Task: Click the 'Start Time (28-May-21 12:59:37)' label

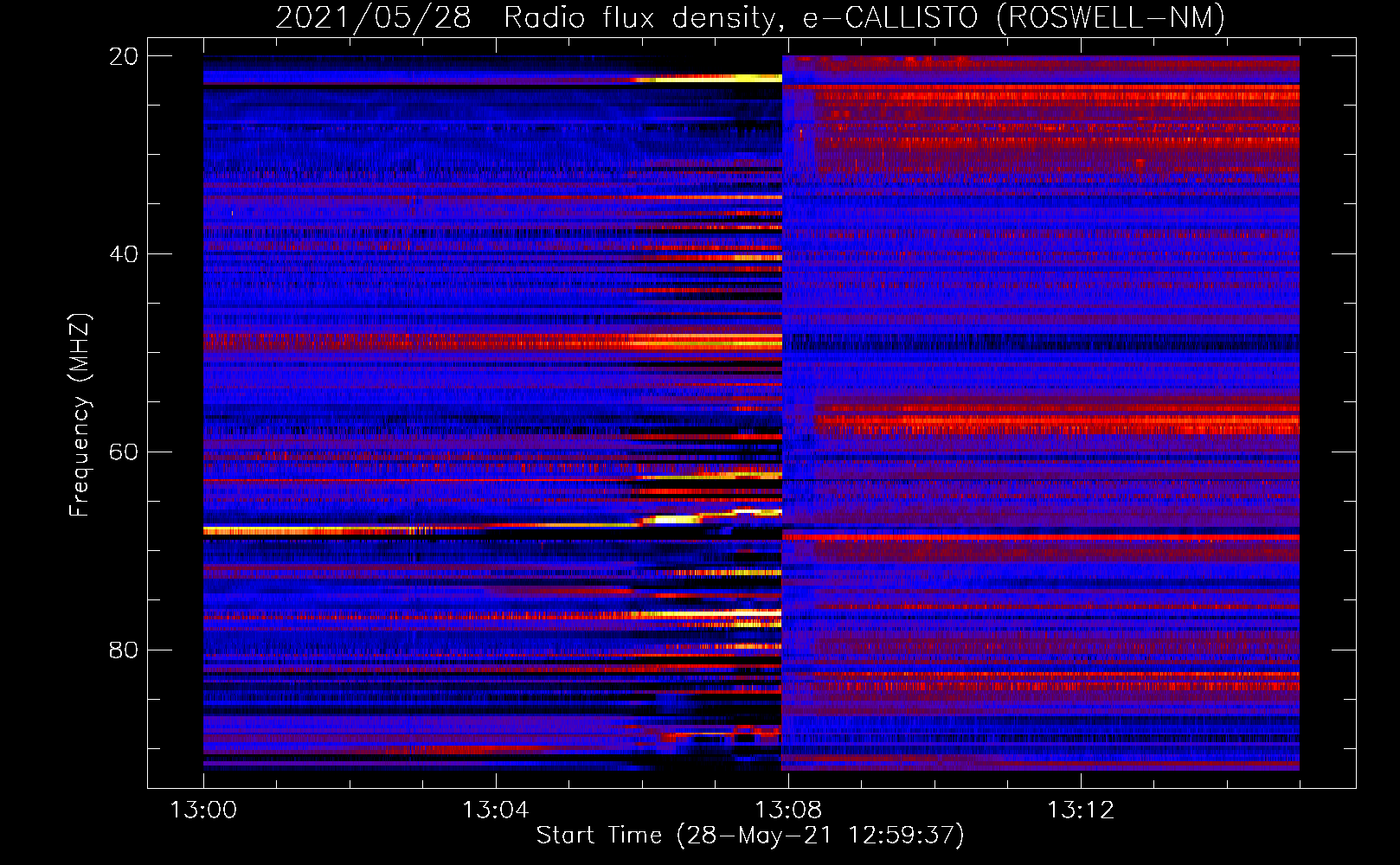Action: click(750, 836)
